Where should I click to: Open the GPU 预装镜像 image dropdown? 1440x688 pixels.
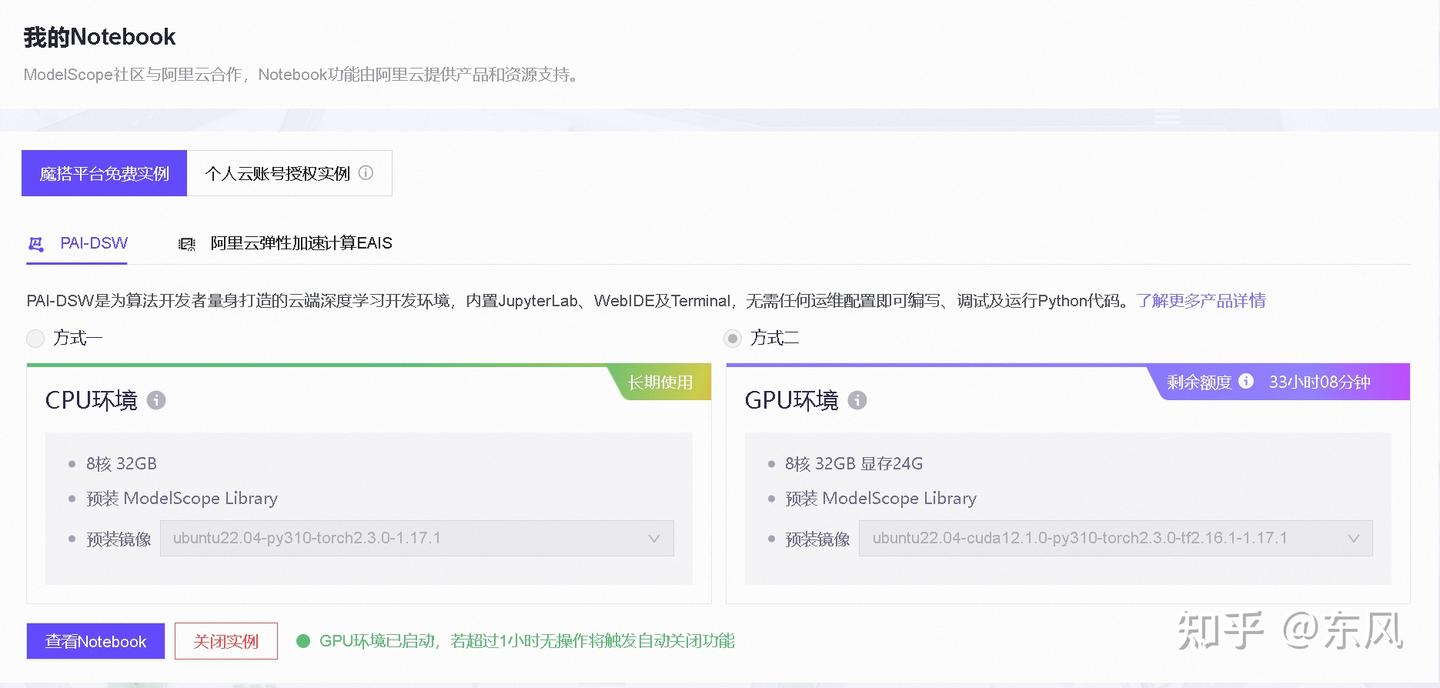tap(1356, 538)
